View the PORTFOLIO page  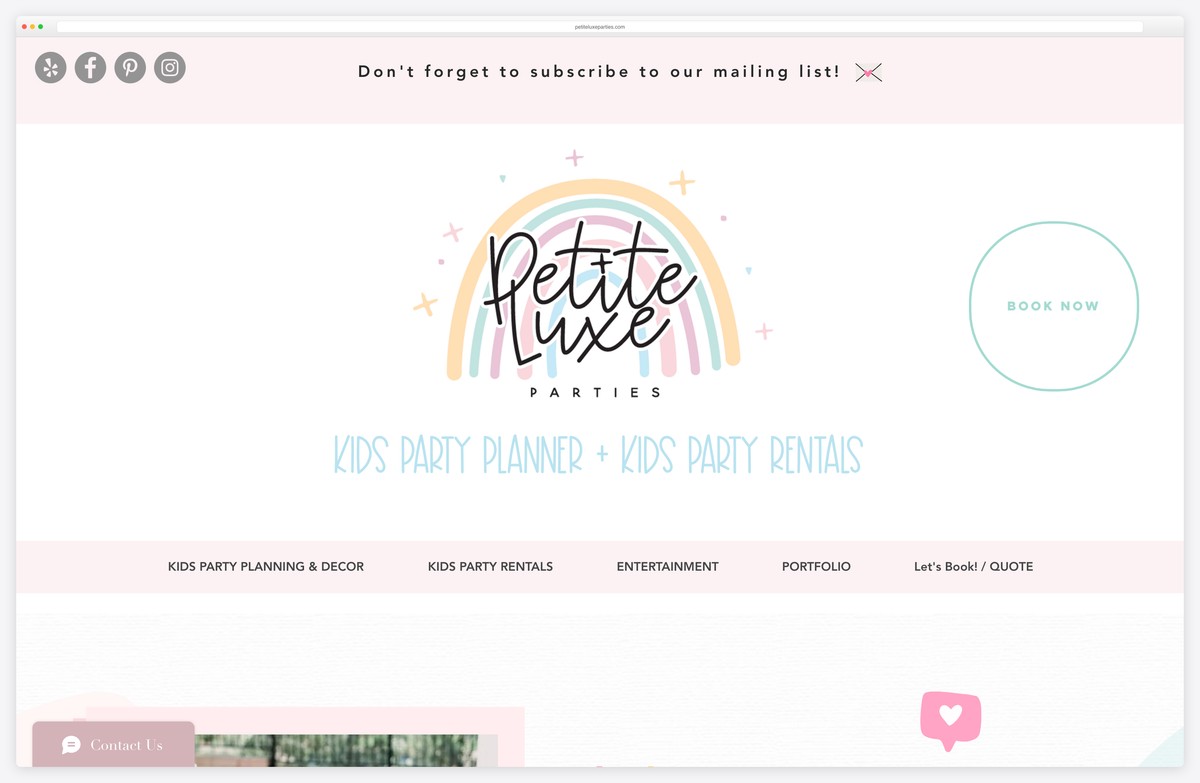(x=816, y=566)
